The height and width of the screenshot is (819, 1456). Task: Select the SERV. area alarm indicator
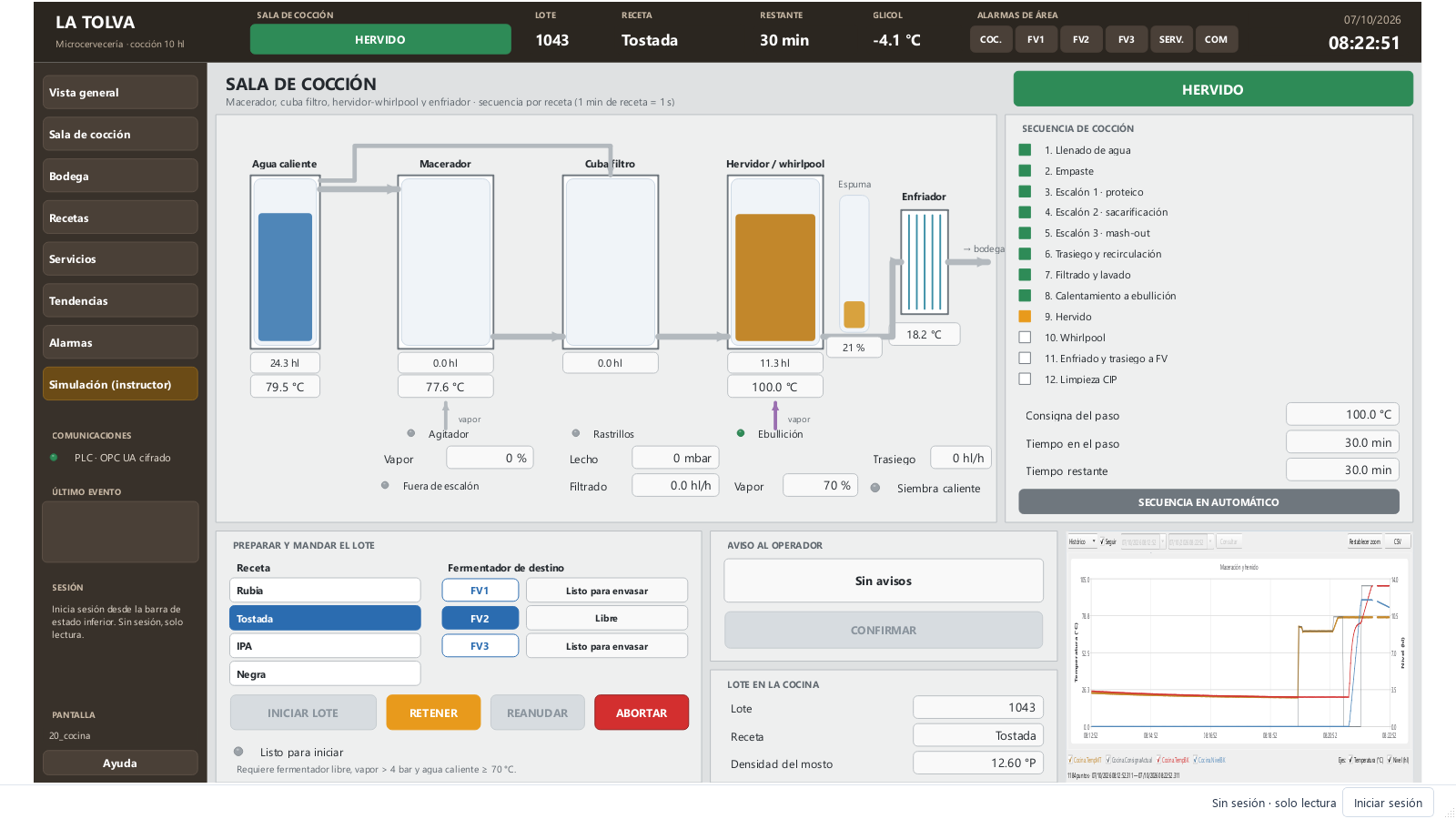click(x=1171, y=39)
